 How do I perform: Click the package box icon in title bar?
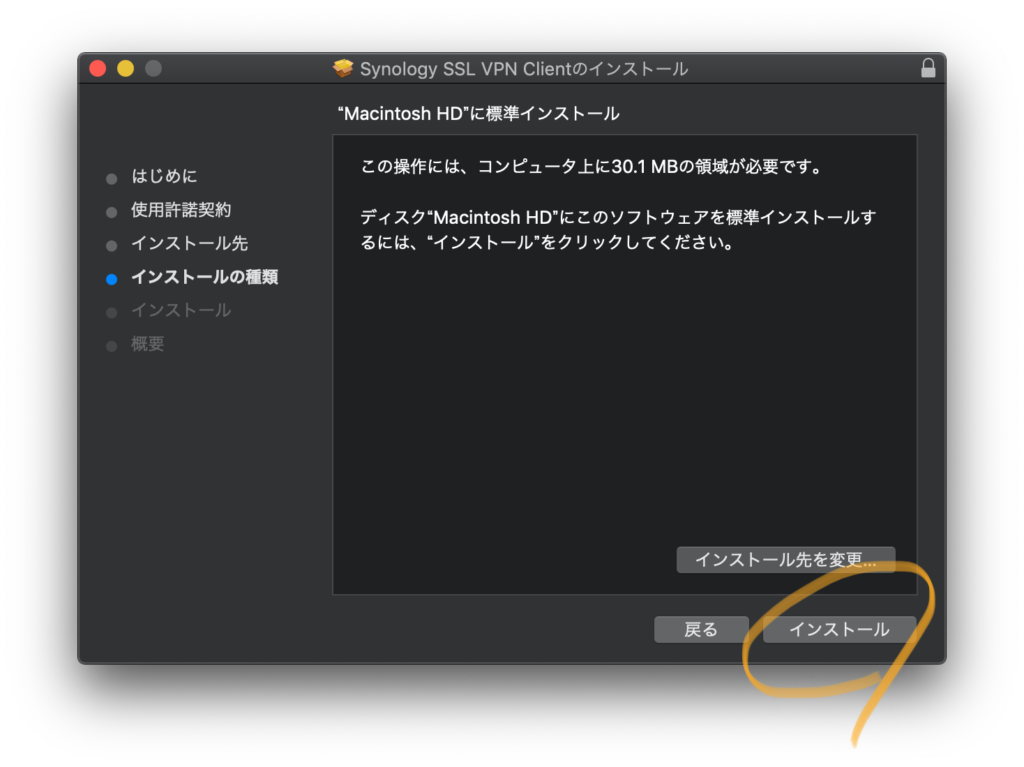pos(344,69)
